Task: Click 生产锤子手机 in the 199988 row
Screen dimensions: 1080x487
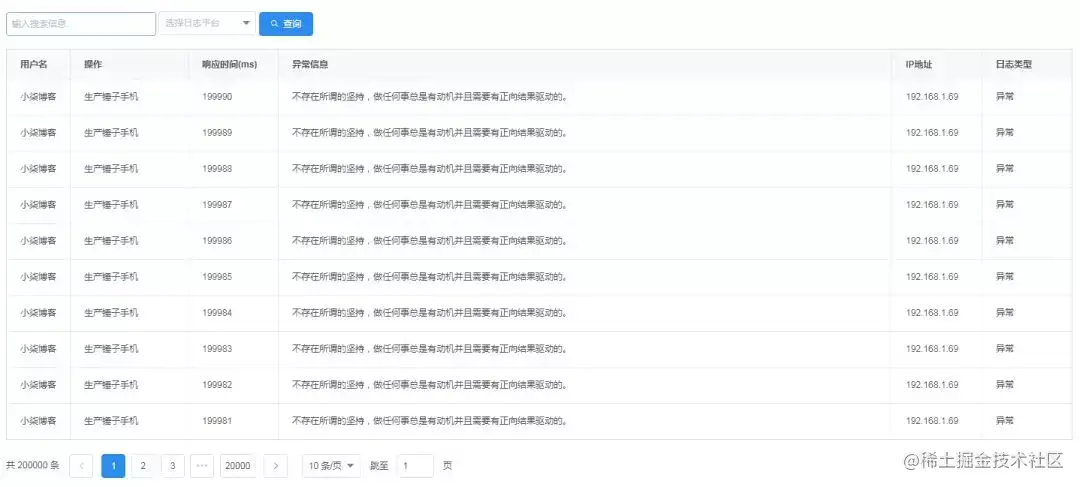Action: click(x=111, y=168)
